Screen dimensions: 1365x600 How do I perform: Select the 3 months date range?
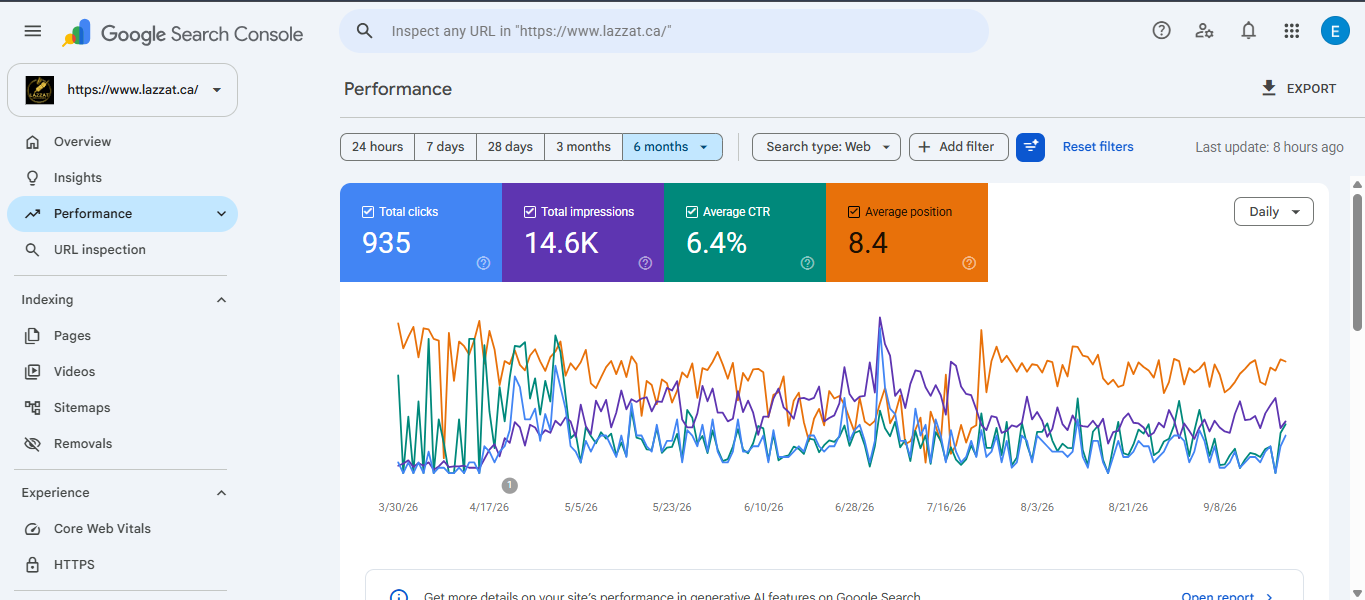click(583, 147)
